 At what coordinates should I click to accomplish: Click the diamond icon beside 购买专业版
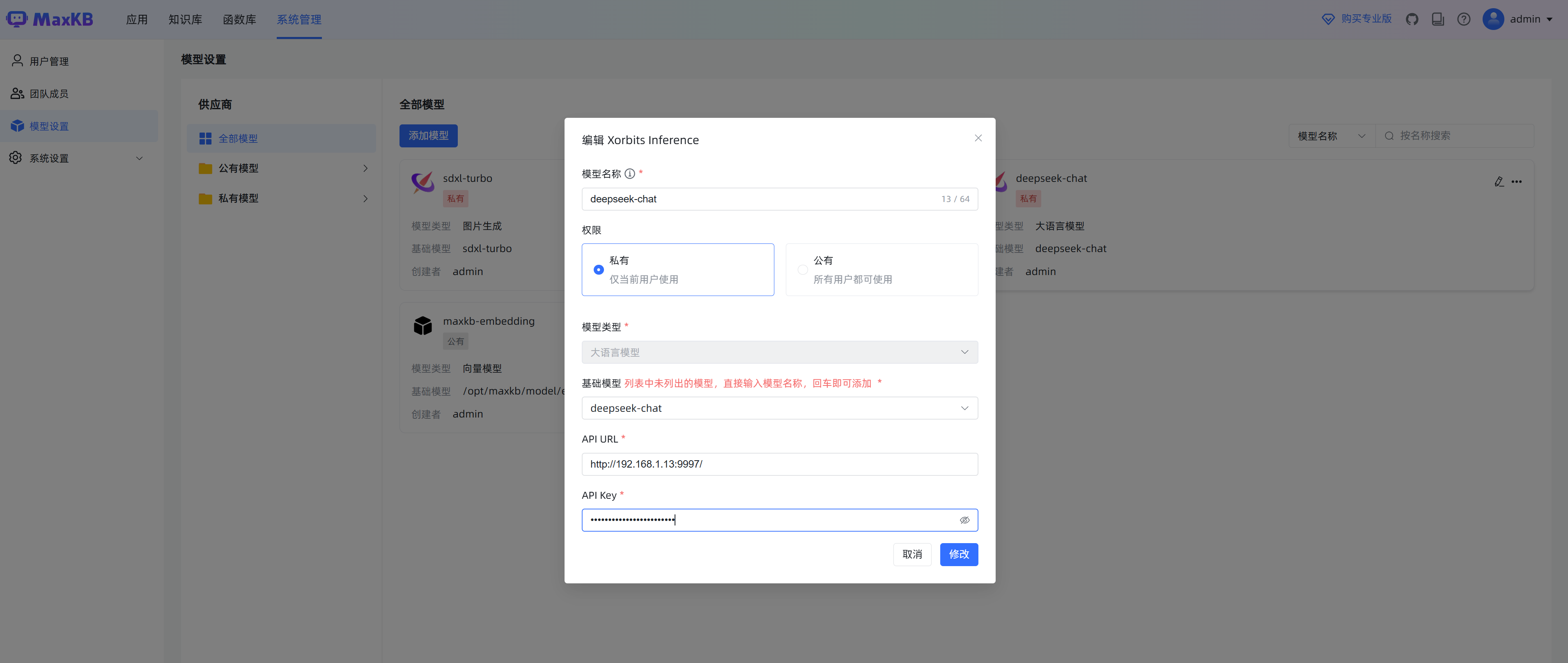click(1328, 19)
